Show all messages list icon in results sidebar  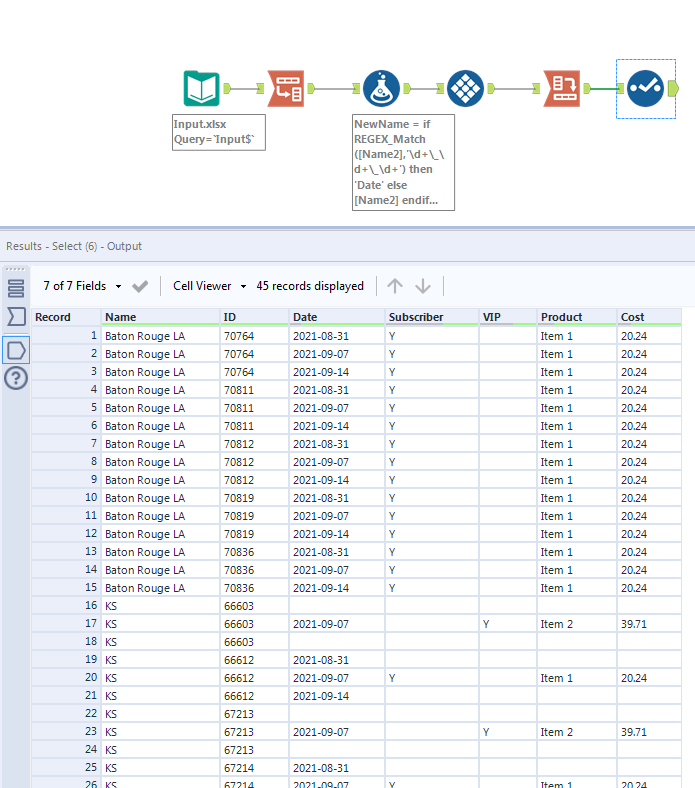16,289
